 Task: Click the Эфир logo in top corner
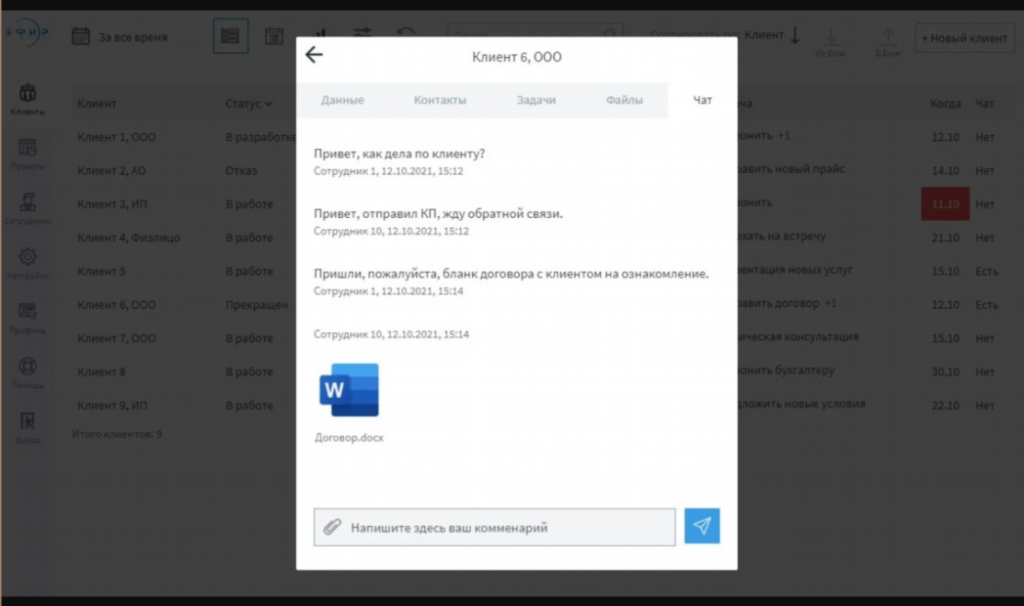click(27, 33)
